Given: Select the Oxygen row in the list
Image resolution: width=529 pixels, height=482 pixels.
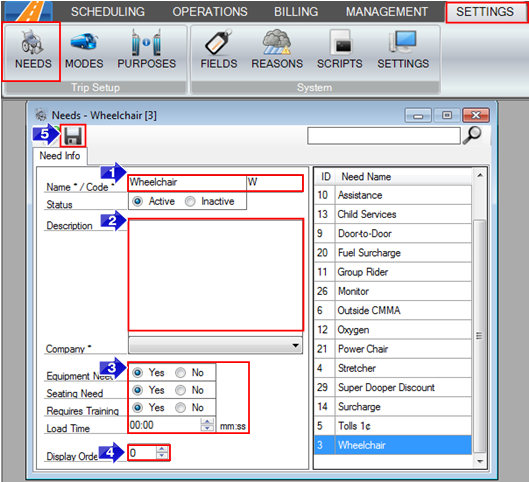Looking at the screenshot, I should (x=393, y=330).
